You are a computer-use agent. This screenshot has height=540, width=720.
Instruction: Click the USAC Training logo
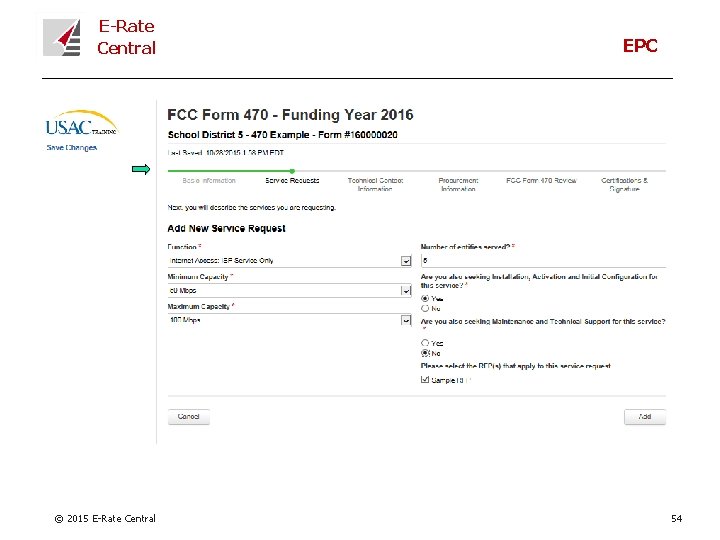click(x=81, y=125)
